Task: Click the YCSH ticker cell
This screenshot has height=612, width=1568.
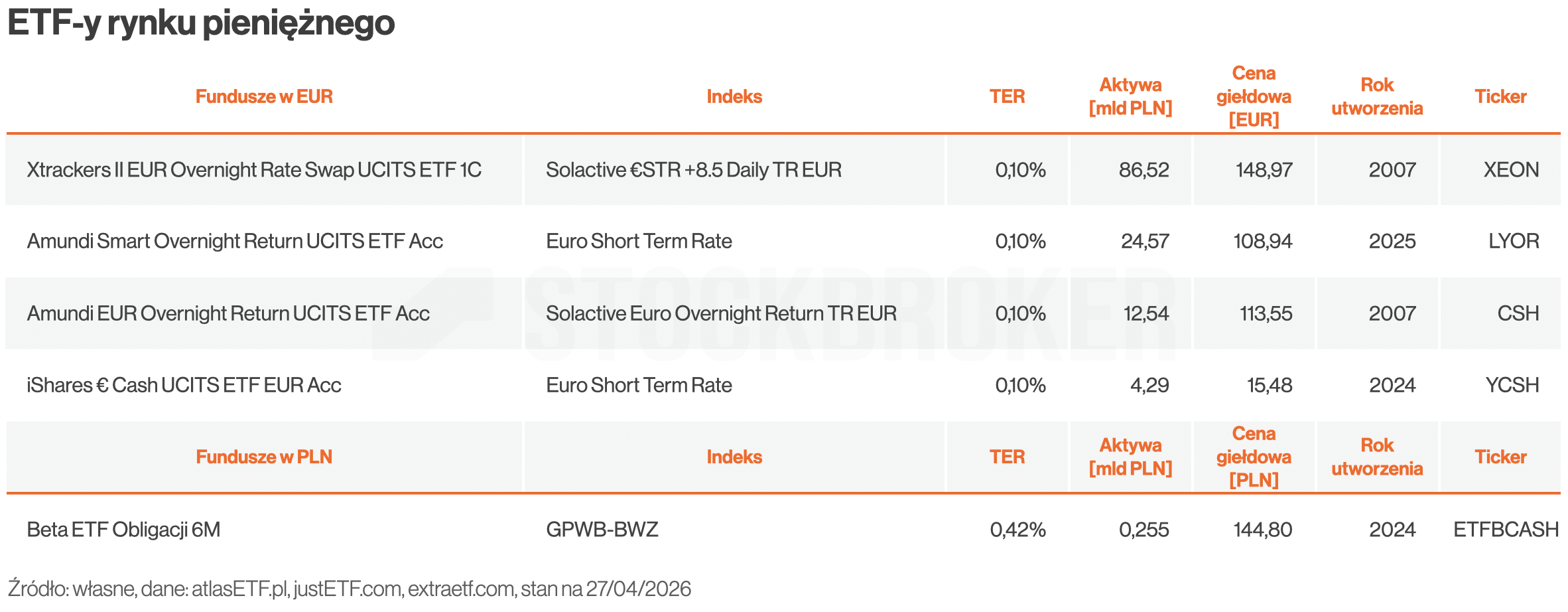Action: coord(1512,386)
